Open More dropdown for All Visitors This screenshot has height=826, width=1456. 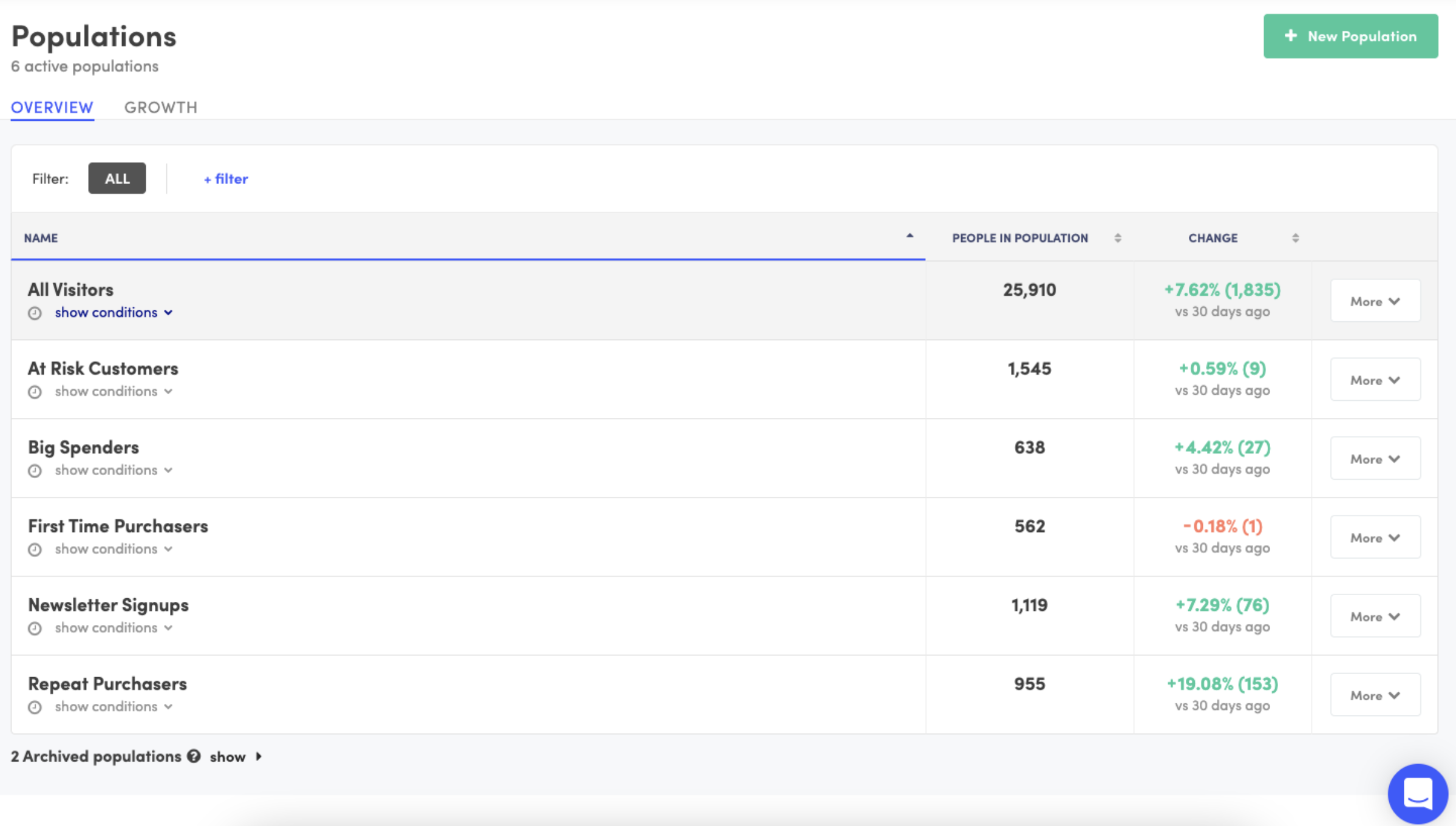pyautogui.click(x=1375, y=301)
